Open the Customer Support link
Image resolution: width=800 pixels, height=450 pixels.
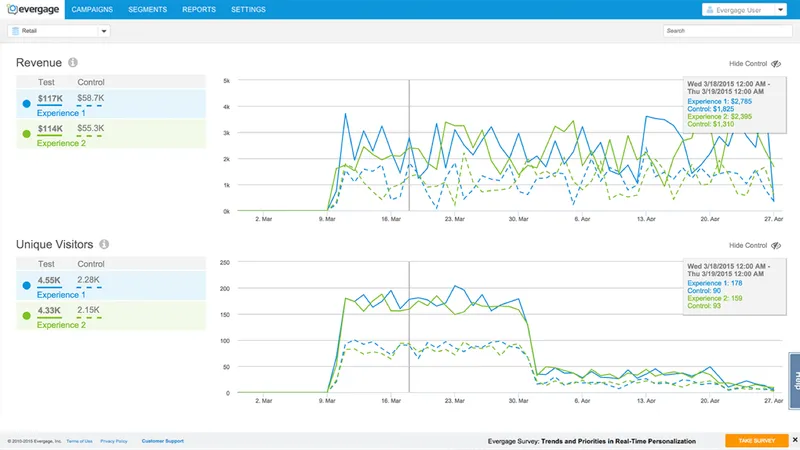pyautogui.click(x=163, y=441)
